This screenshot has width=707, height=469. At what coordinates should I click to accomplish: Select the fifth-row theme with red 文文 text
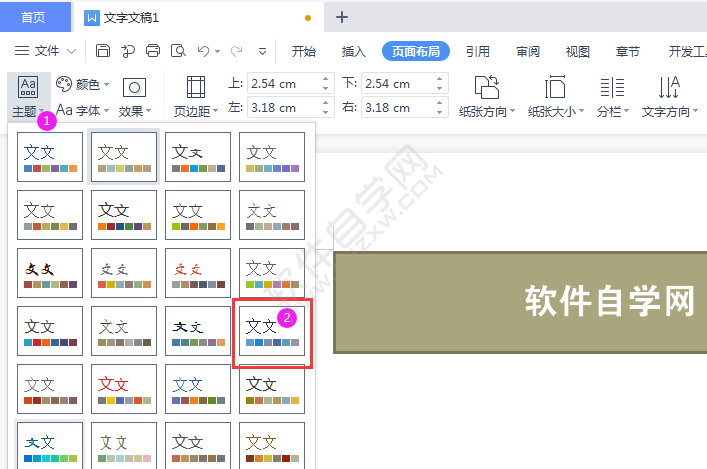pyautogui.click(x=124, y=389)
